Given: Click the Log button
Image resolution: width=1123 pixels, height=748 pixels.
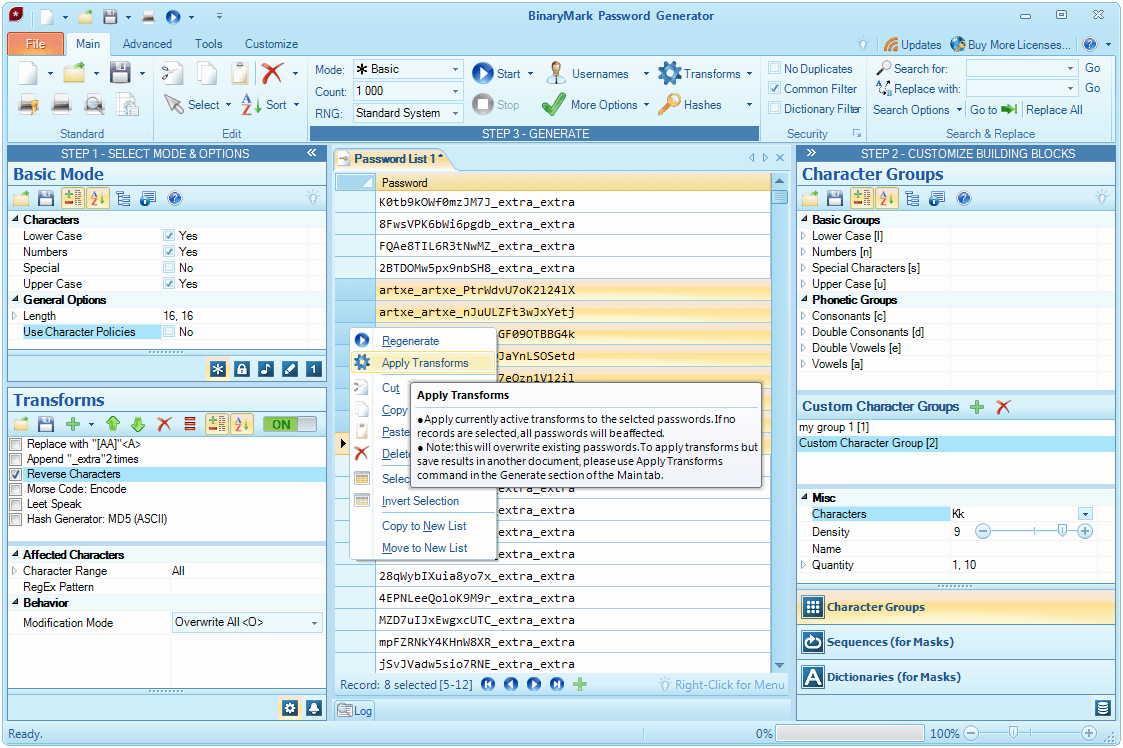Looking at the screenshot, I should coord(355,711).
